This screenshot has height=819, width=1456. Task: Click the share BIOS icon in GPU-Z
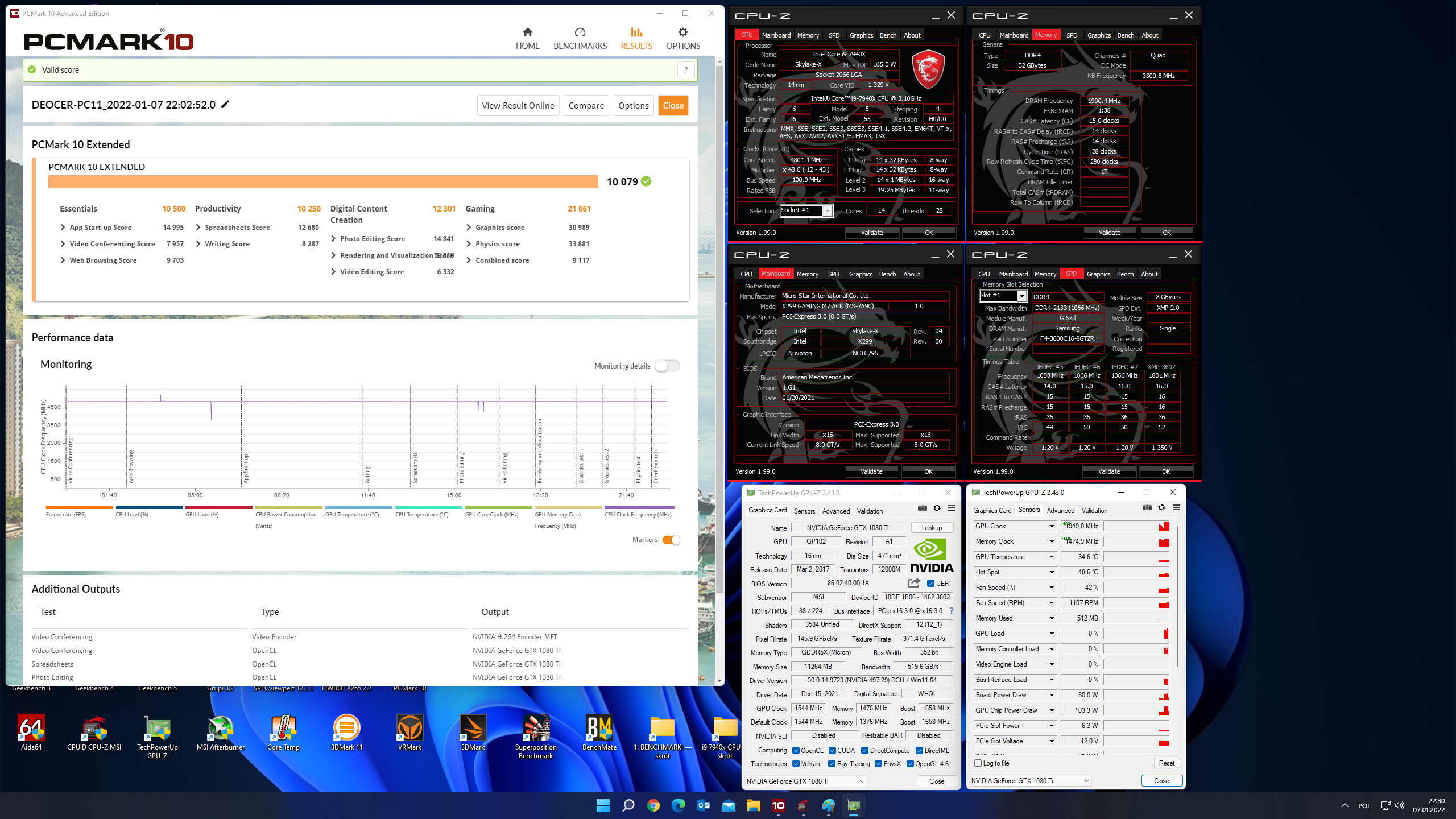pyautogui.click(x=914, y=583)
